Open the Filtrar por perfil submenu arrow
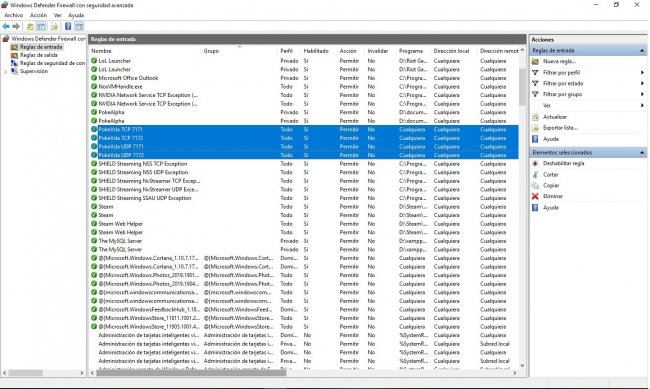The width and height of the screenshot is (650, 389). click(642, 73)
